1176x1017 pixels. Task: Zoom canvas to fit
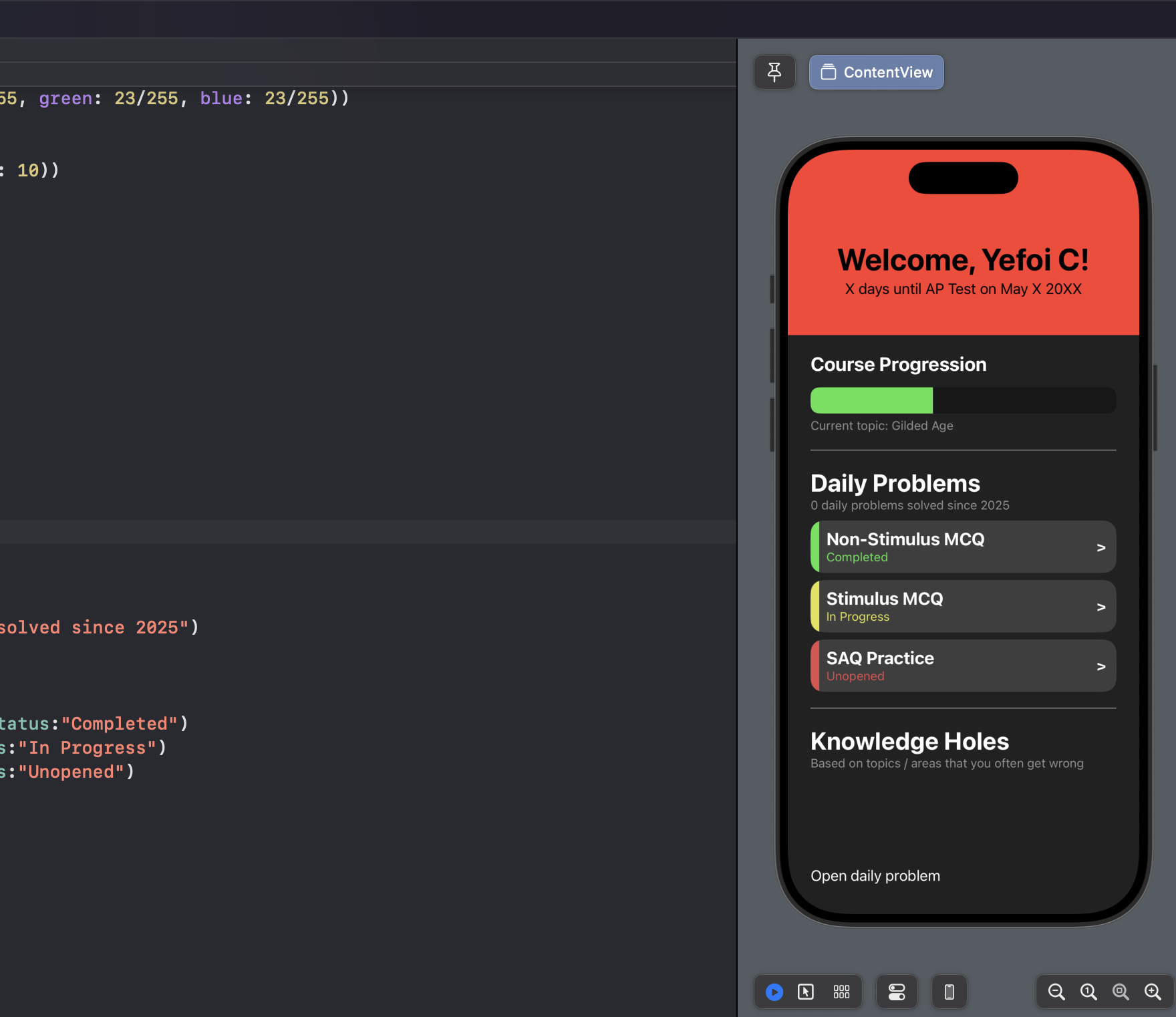[1121, 992]
